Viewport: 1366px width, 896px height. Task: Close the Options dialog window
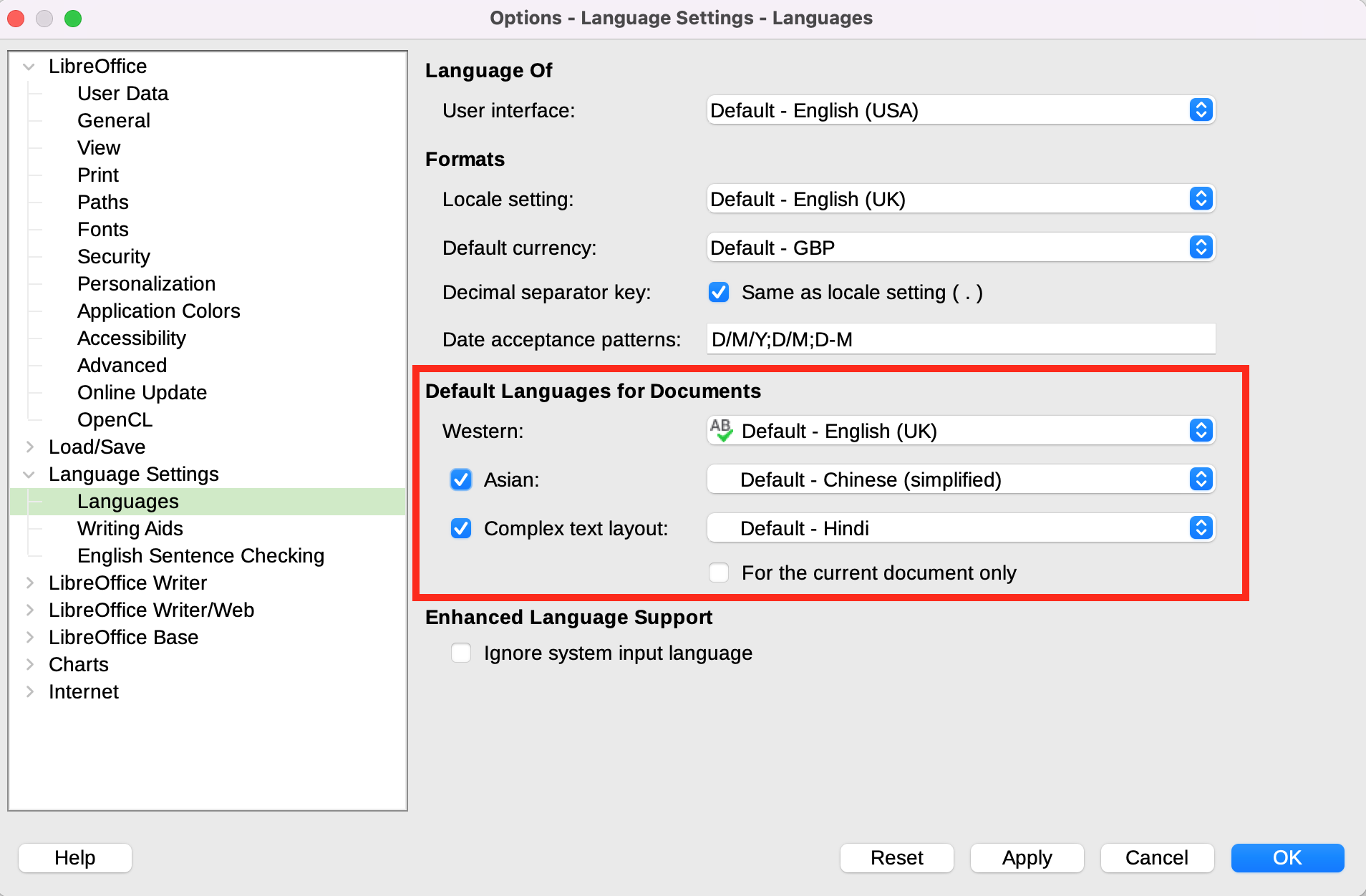pyautogui.click(x=16, y=19)
